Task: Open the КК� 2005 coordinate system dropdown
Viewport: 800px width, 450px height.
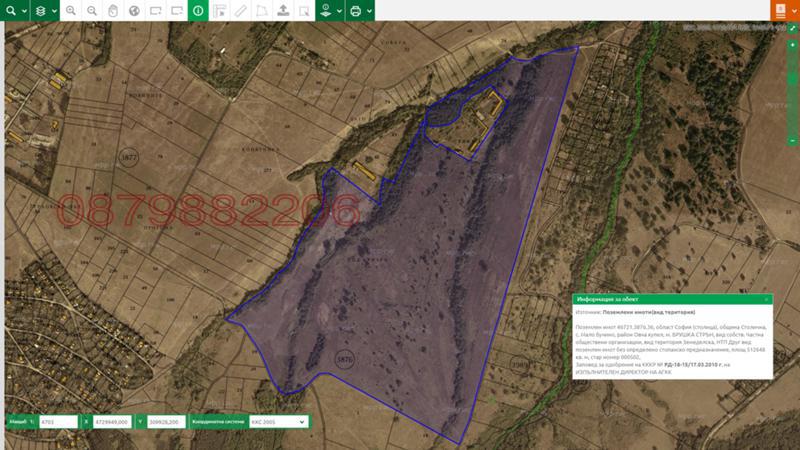Action: (276, 422)
